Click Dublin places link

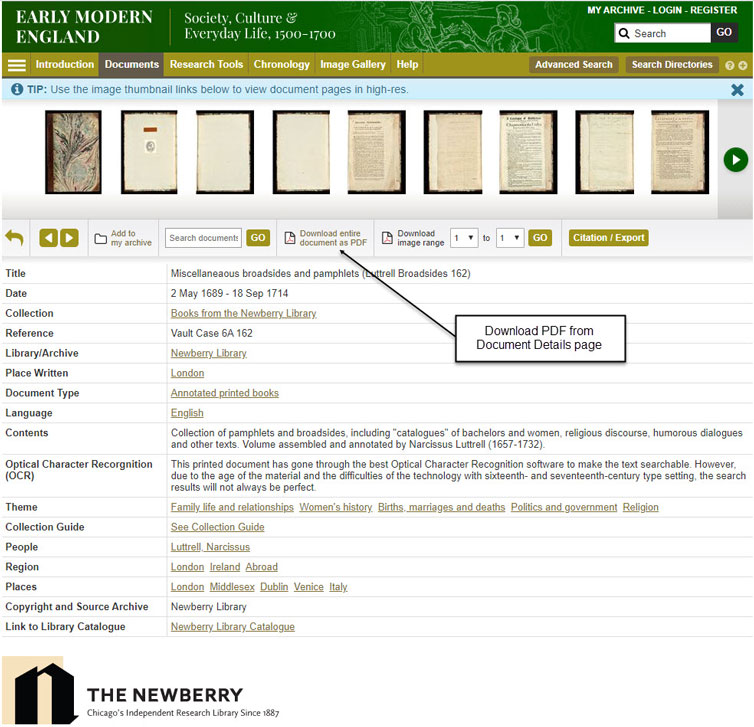(x=274, y=587)
